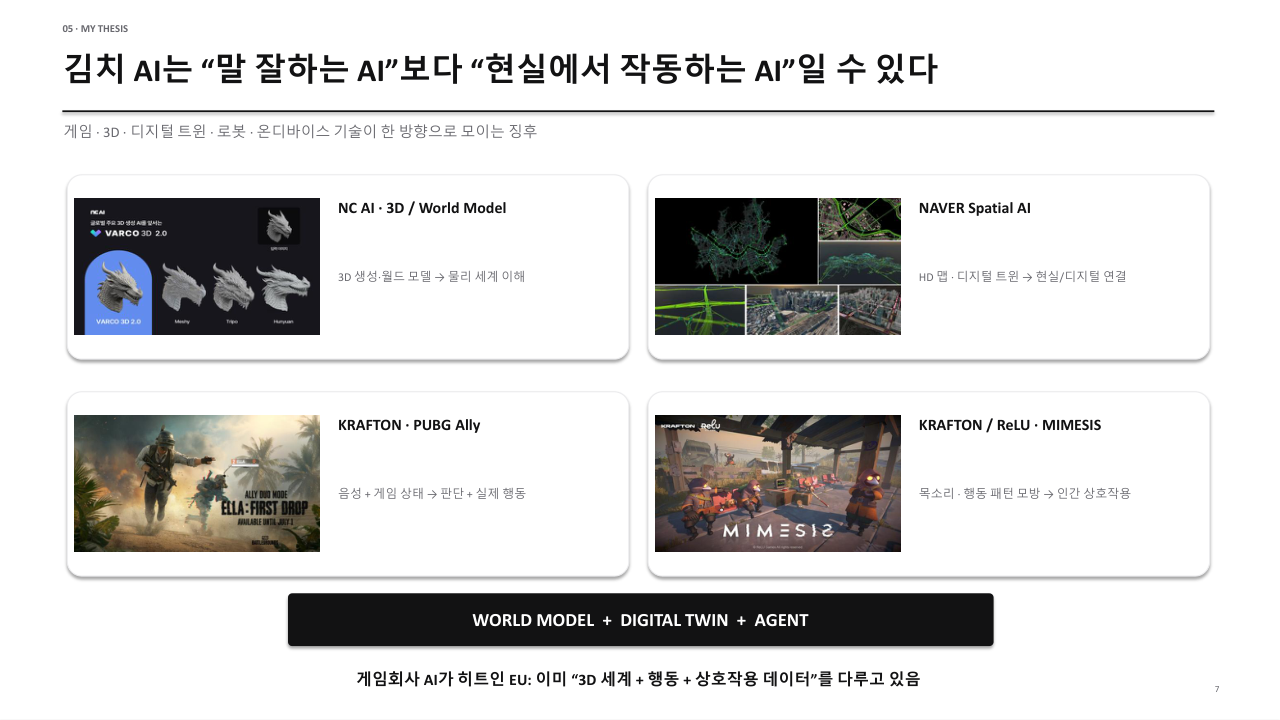
Task: Click the 'NAVER Spatial AI' heading
Action: 975,208
